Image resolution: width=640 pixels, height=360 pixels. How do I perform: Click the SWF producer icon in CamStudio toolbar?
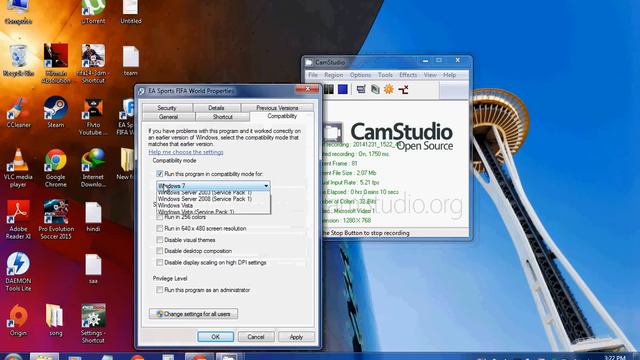[x=403, y=89]
